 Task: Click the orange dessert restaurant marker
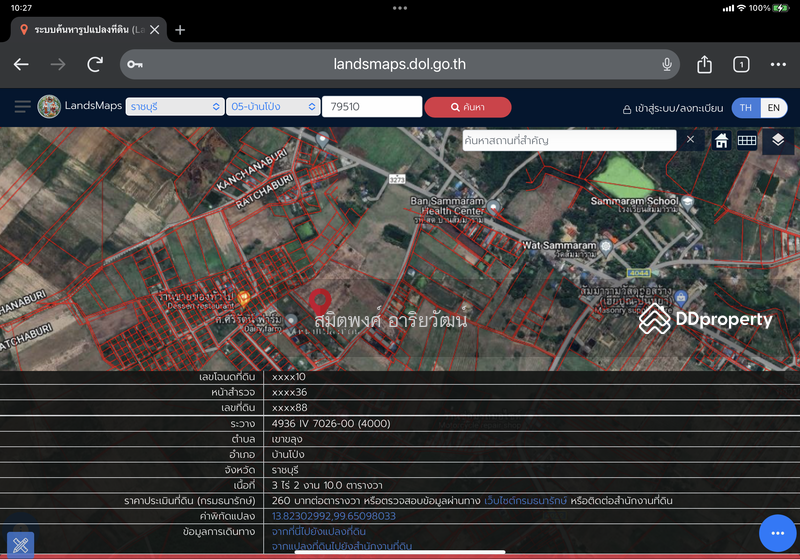244,297
